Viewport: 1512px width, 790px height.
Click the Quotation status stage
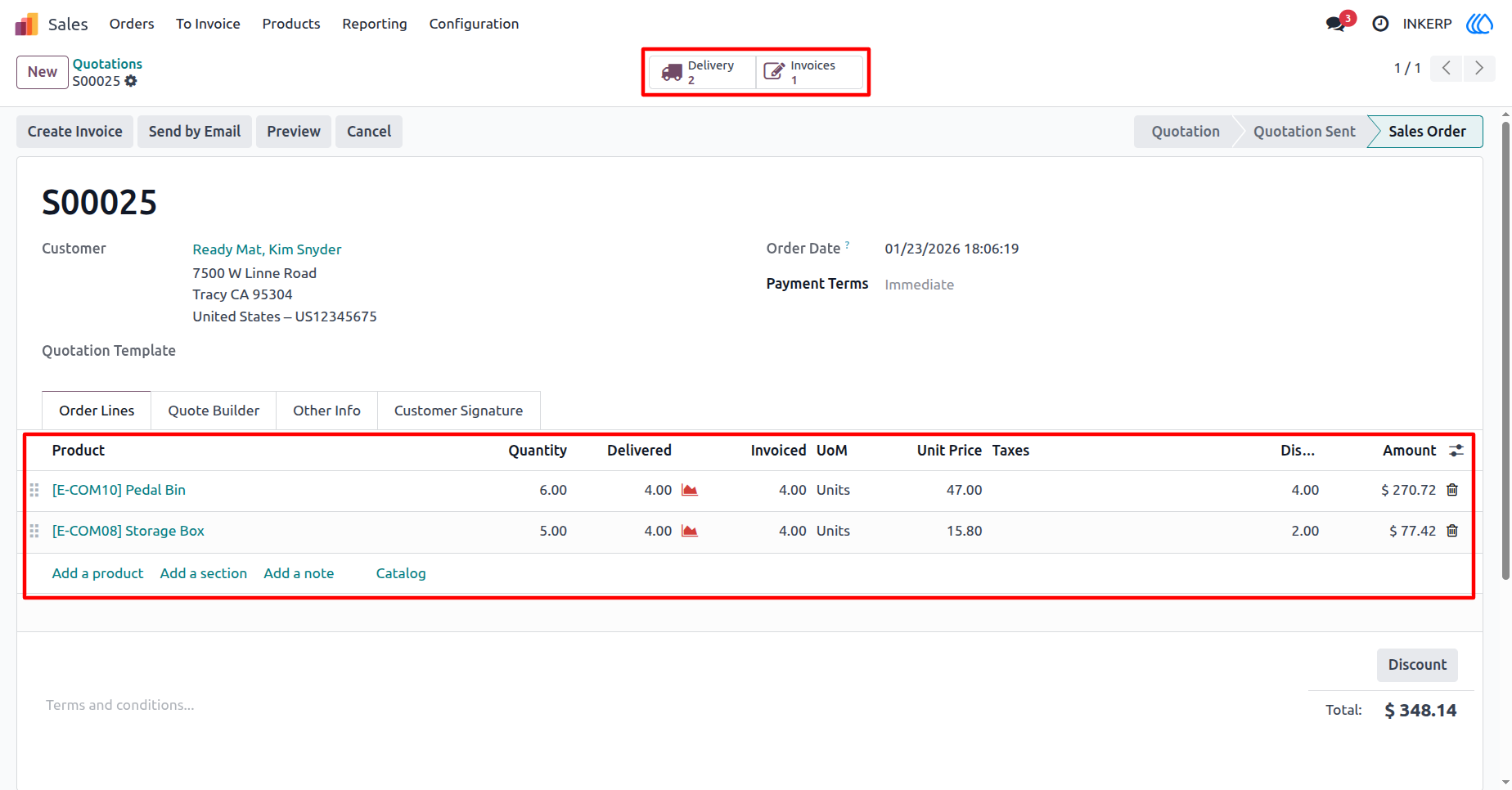[x=1185, y=132]
